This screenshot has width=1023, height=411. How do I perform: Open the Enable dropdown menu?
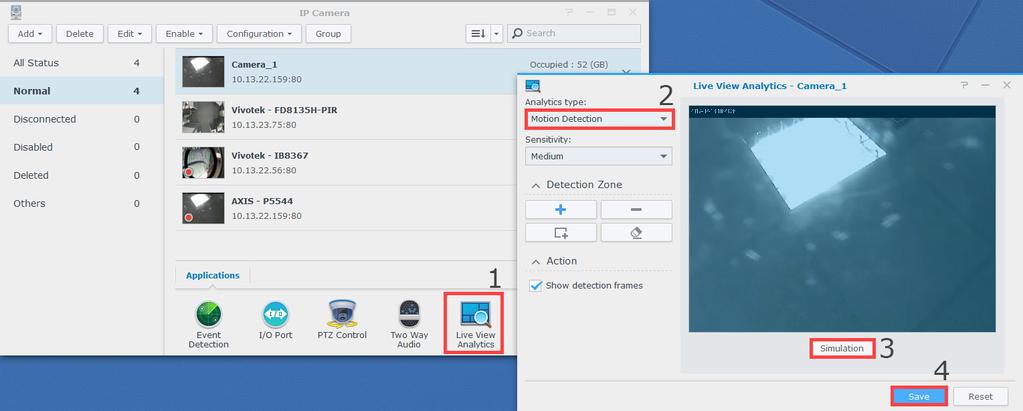[184, 34]
